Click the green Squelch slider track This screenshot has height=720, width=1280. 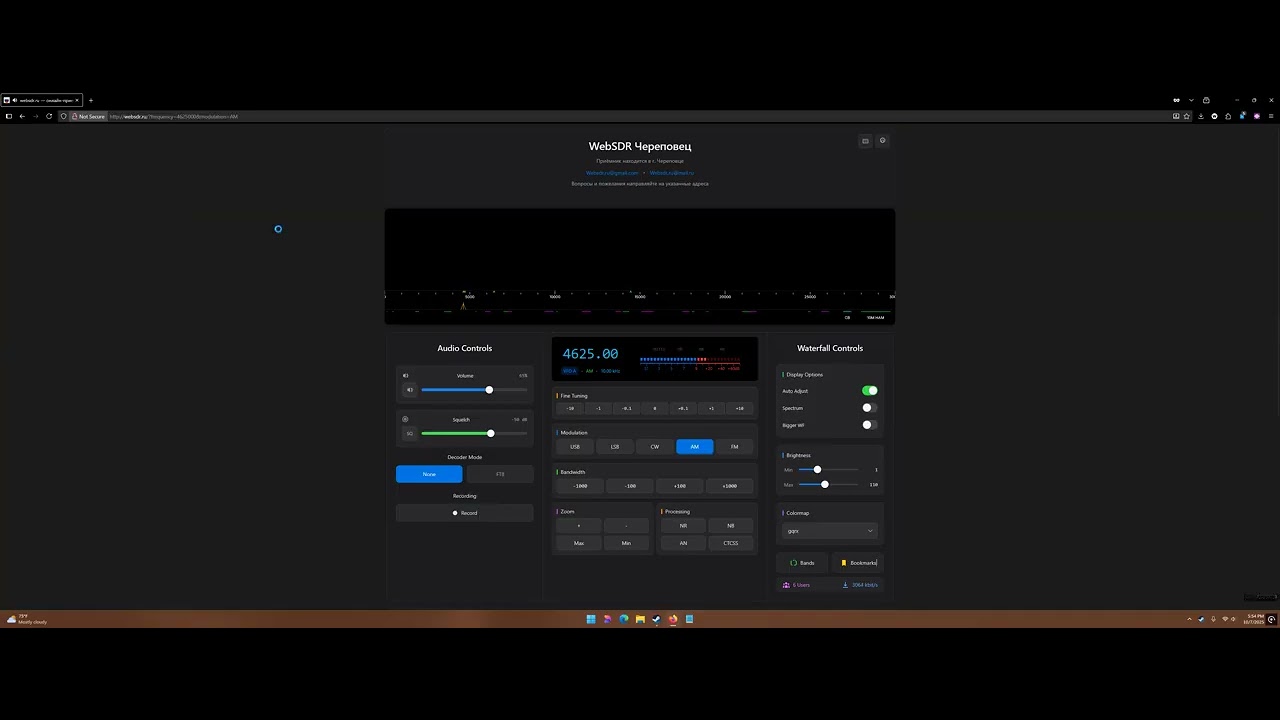click(x=474, y=434)
